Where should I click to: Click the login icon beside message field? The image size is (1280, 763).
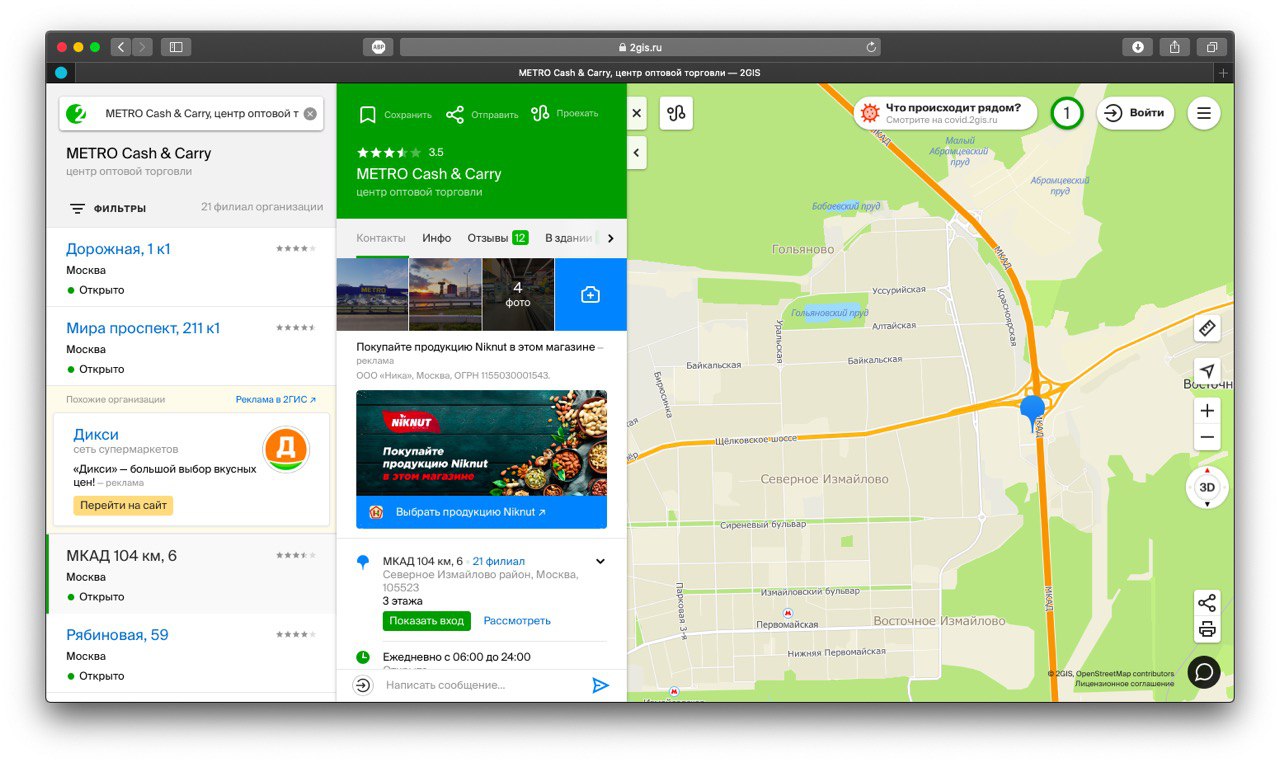point(363,685)
